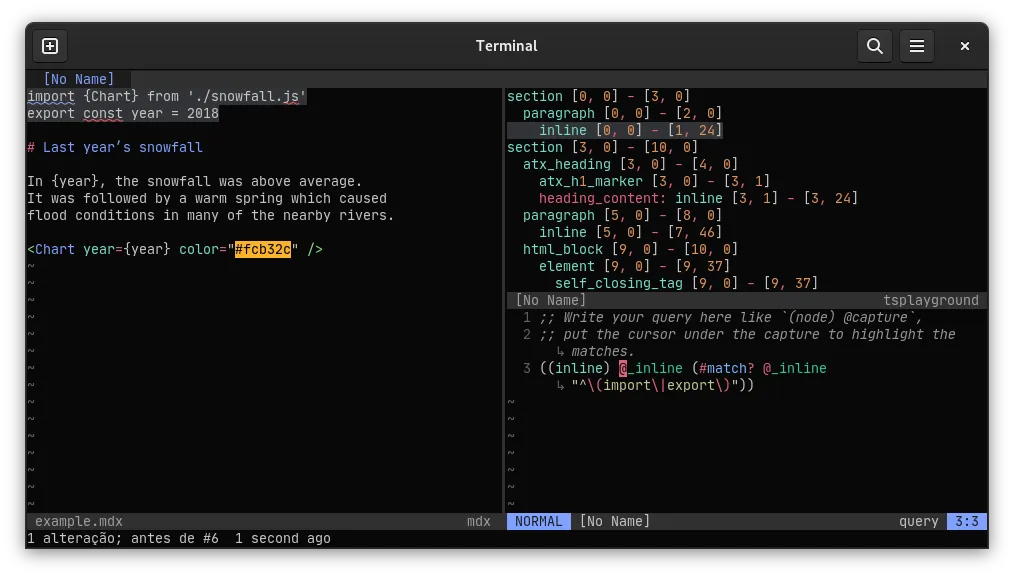Select the html_block node
Viewport: 1014px width, 577px height.
(x=562, y=249)
